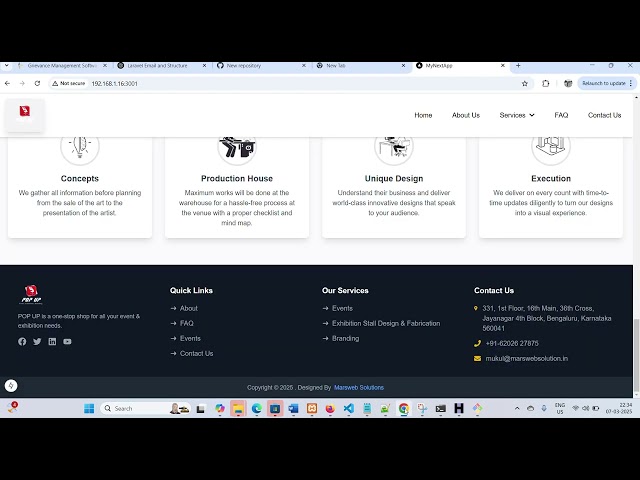Click the Production House illustration
This screenshot has height=480, width=640.
(x=237, y=147)
